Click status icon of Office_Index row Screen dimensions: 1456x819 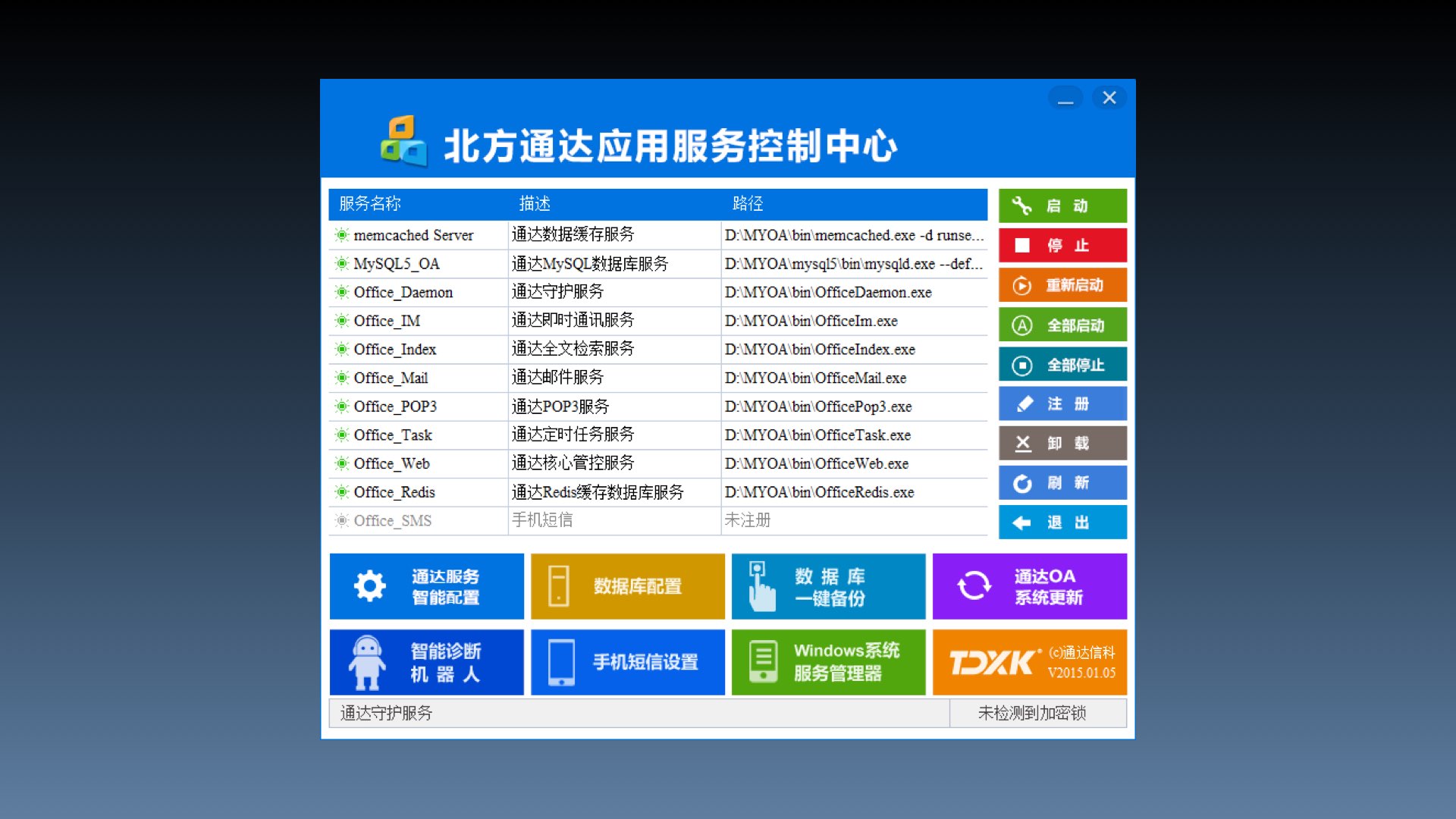coord(342,350)
